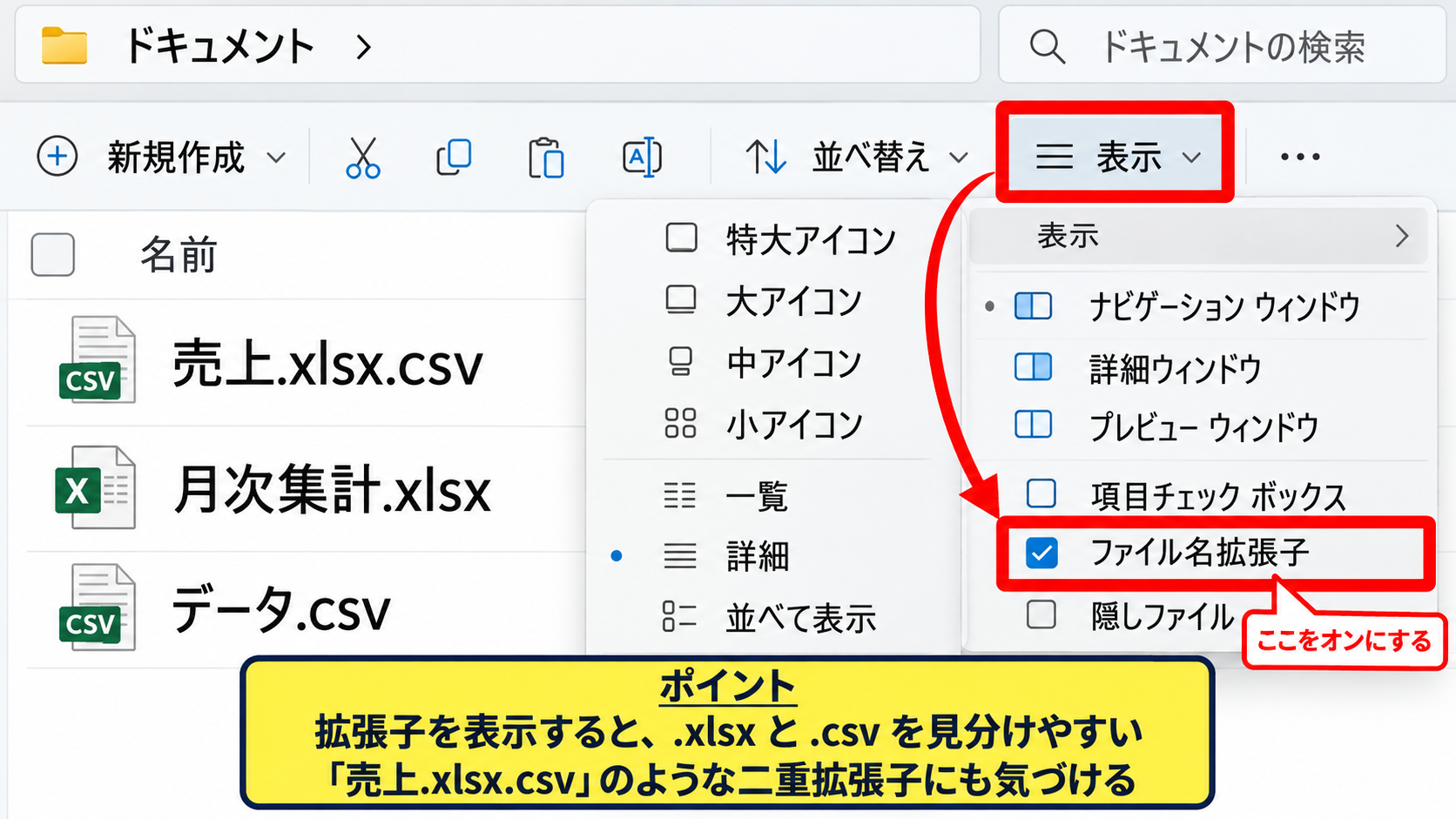Image resolution: width=1456 pixels, height=819 pixels.
Task: Expand the 新規作成 dropdown arrow
Action: pos(276,158)
